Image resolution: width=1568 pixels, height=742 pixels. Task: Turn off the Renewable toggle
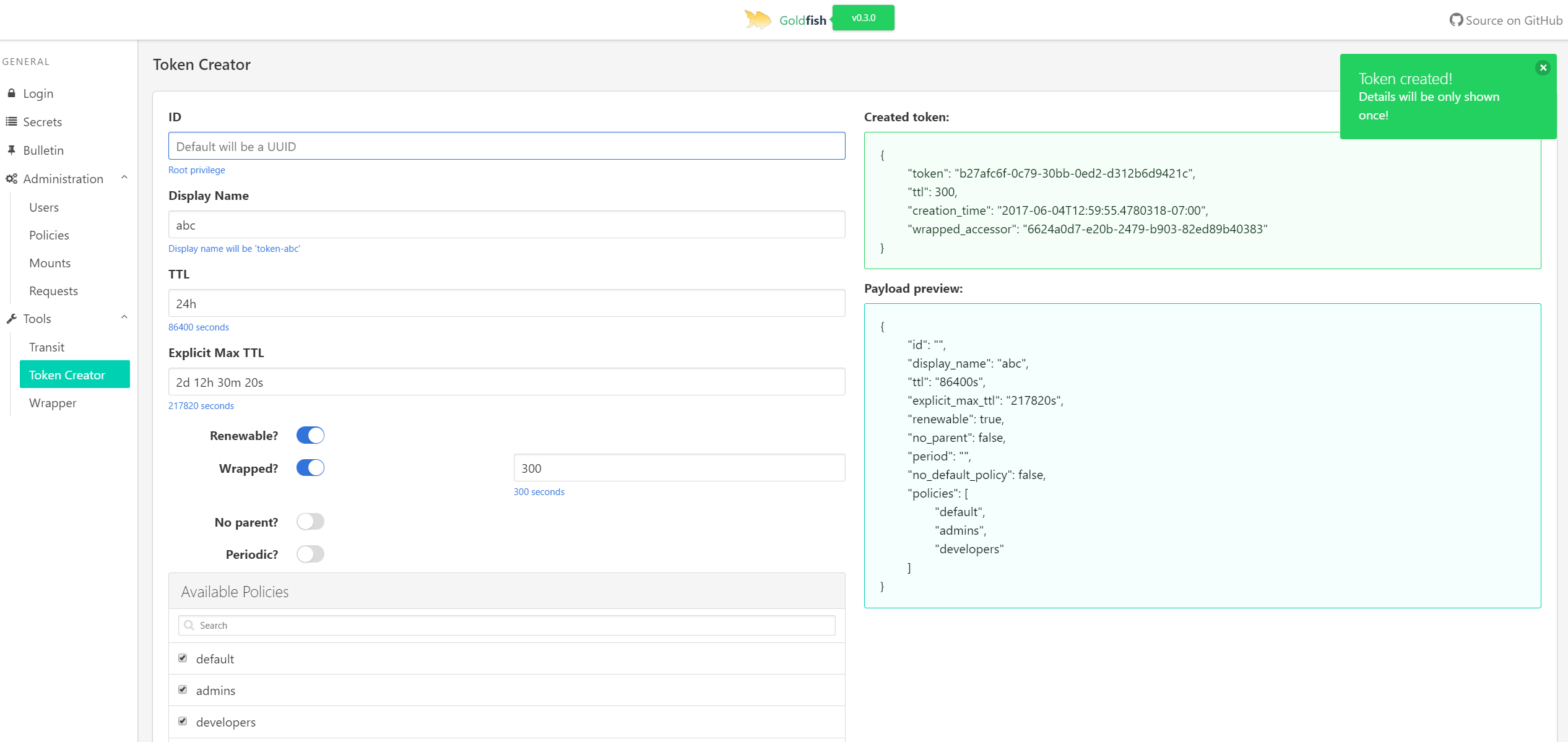click(310, 435)
